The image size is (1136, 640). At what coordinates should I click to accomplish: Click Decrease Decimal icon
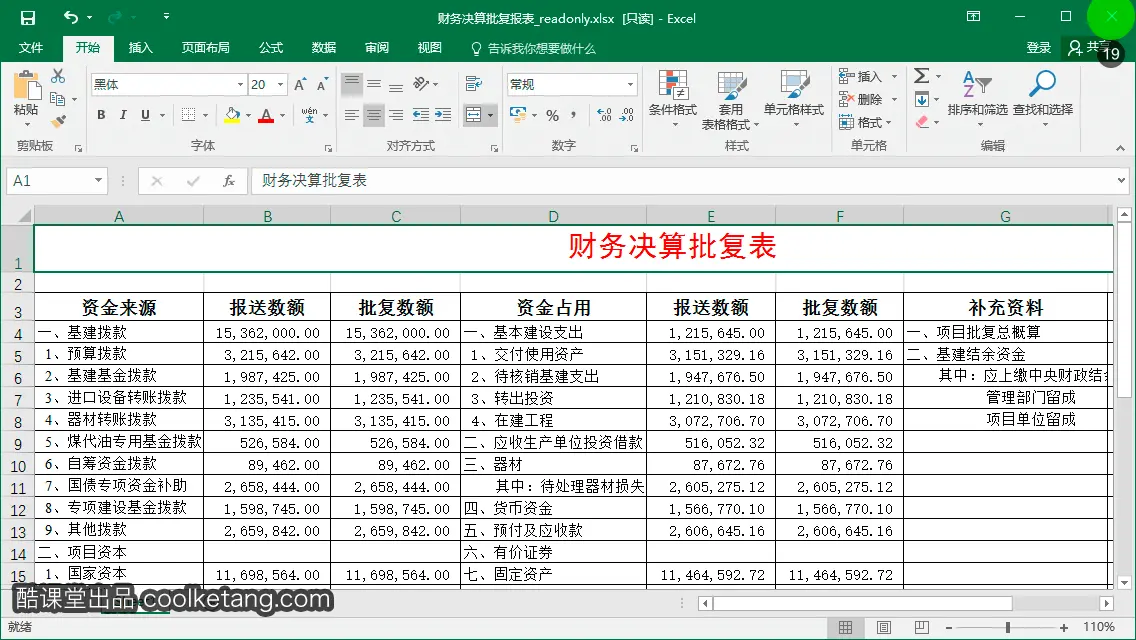(627, 115)
